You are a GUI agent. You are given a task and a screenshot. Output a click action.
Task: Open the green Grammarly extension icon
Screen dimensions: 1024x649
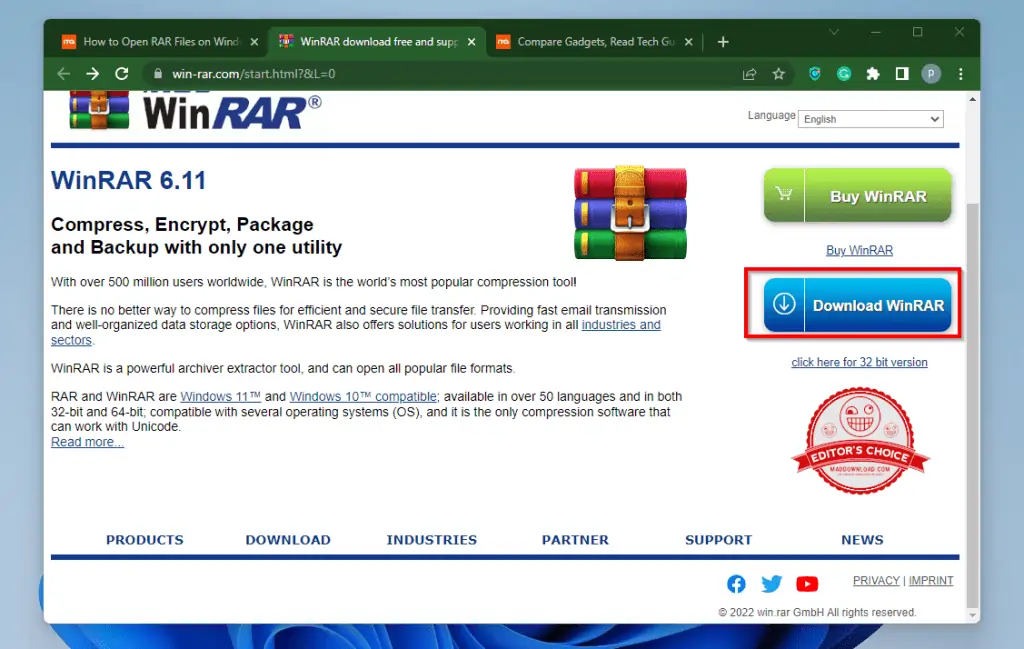pyautogui.click(x=844, y=74)
